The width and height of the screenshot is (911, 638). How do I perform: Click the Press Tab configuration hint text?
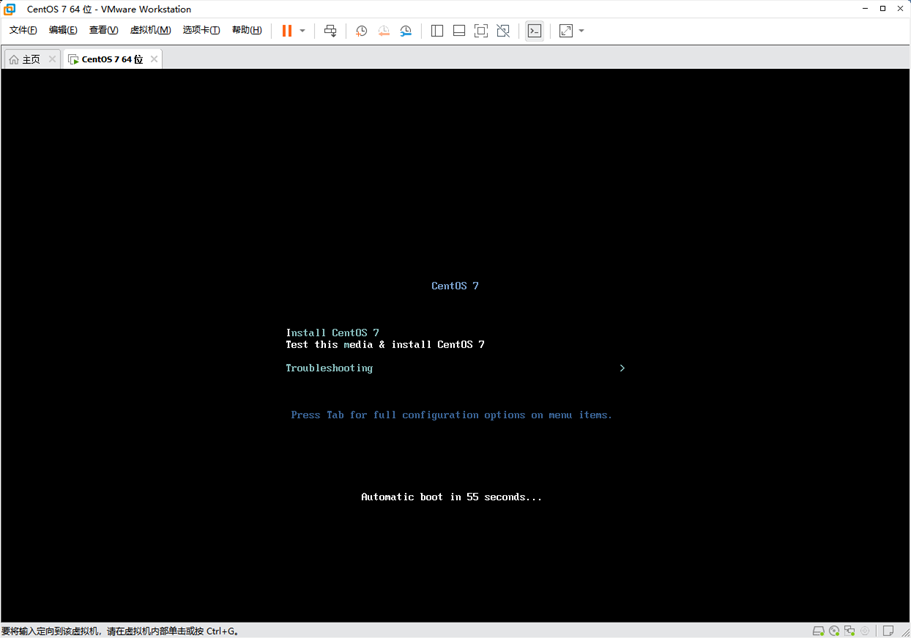pyautogui.click(x=451, y=415)
